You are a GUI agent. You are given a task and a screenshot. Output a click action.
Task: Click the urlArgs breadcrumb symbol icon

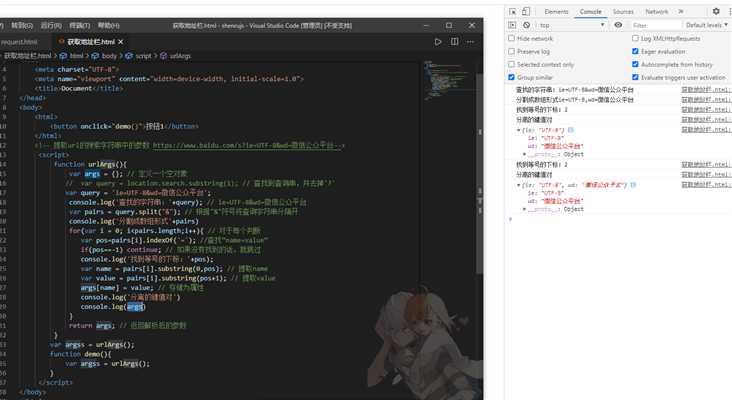coord(163,56)
